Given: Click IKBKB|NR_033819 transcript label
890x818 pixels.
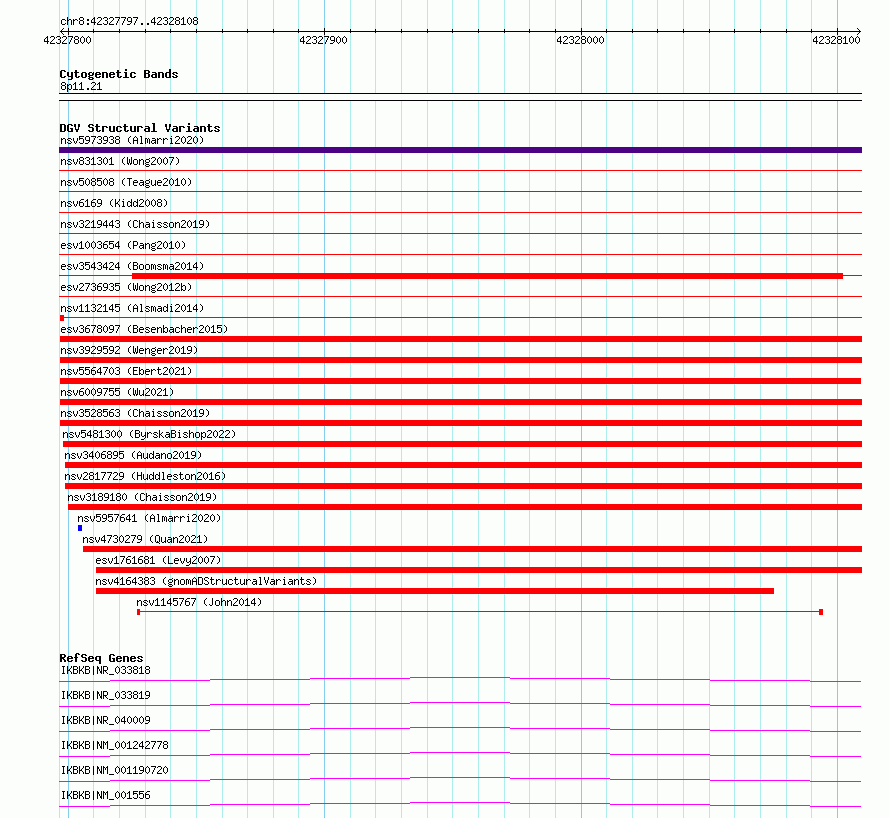Looking at the screenshot, I should pyautogui.click(x=106, y=695).
